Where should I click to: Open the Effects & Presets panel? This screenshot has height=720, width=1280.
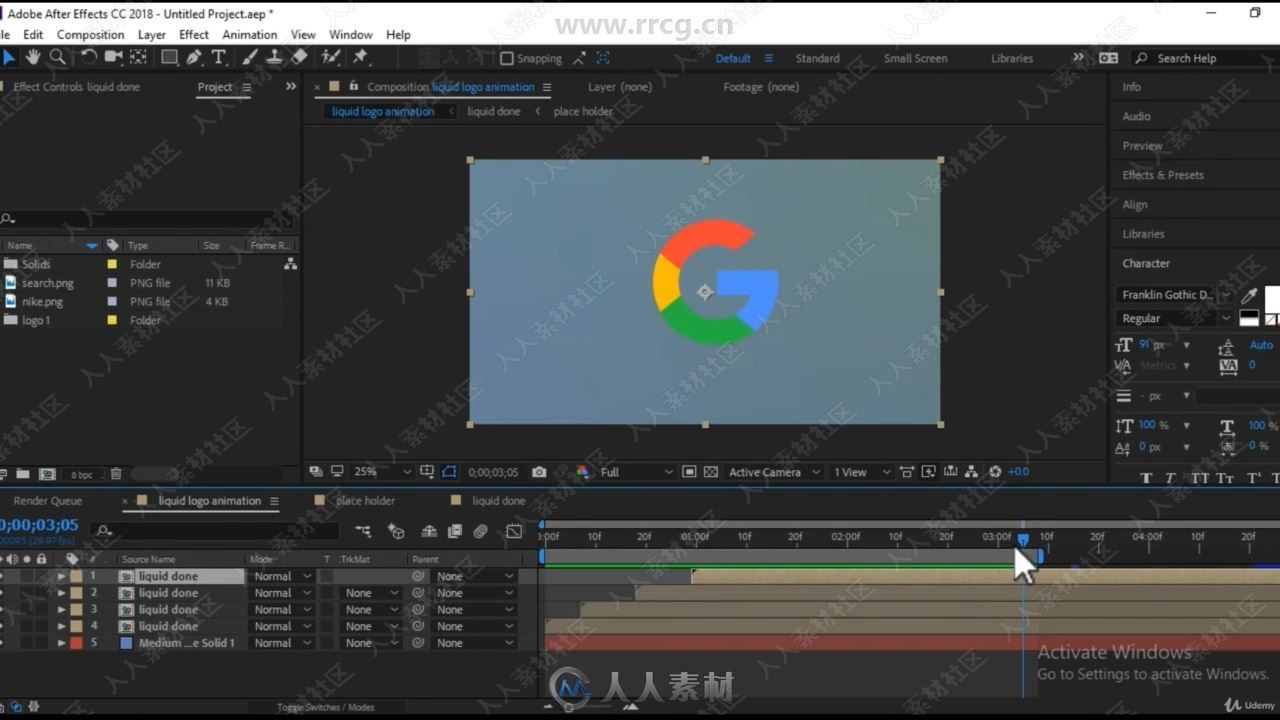pos(1163,175)
